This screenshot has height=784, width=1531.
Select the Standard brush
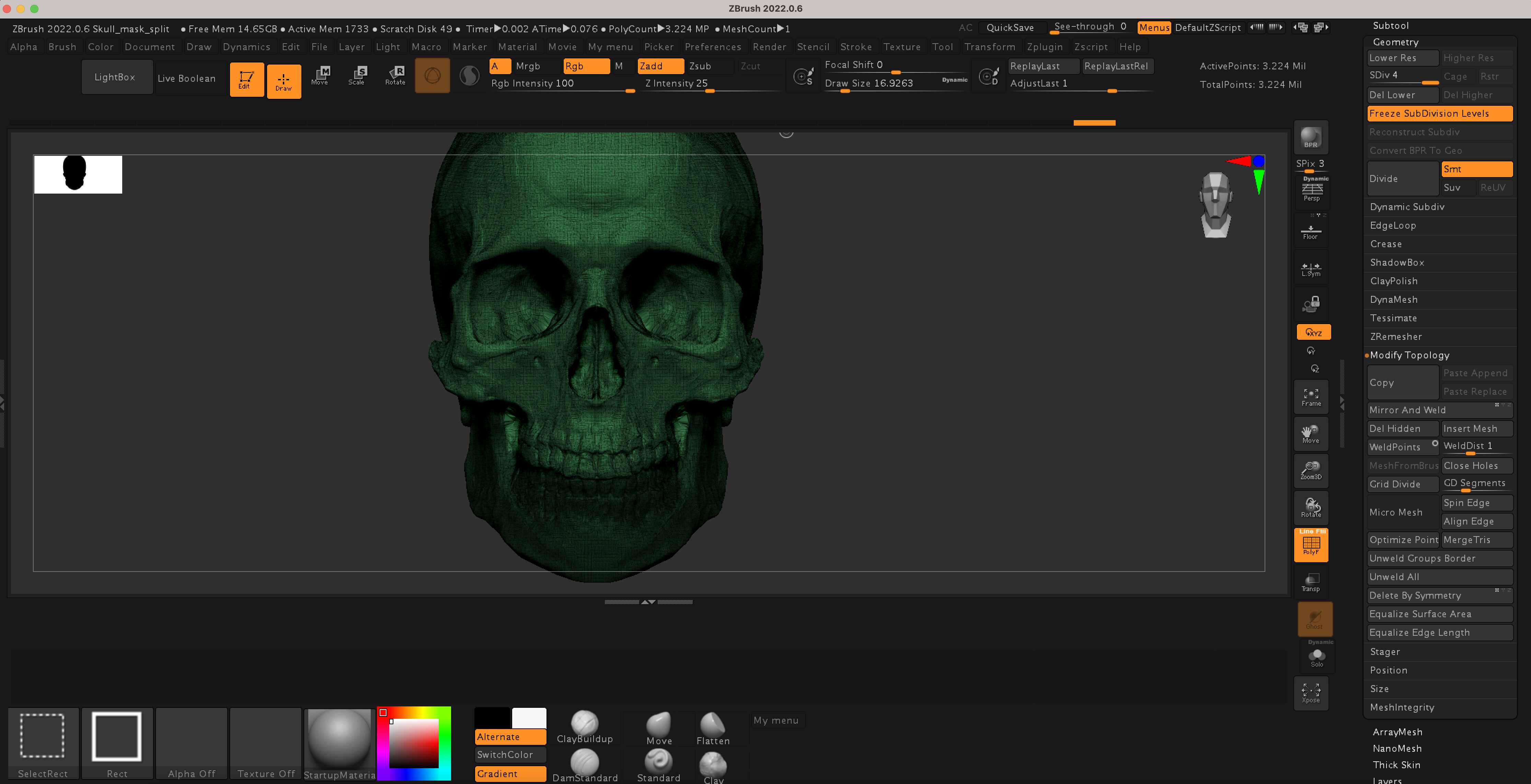pyautogui.click(x=658, y=765)
